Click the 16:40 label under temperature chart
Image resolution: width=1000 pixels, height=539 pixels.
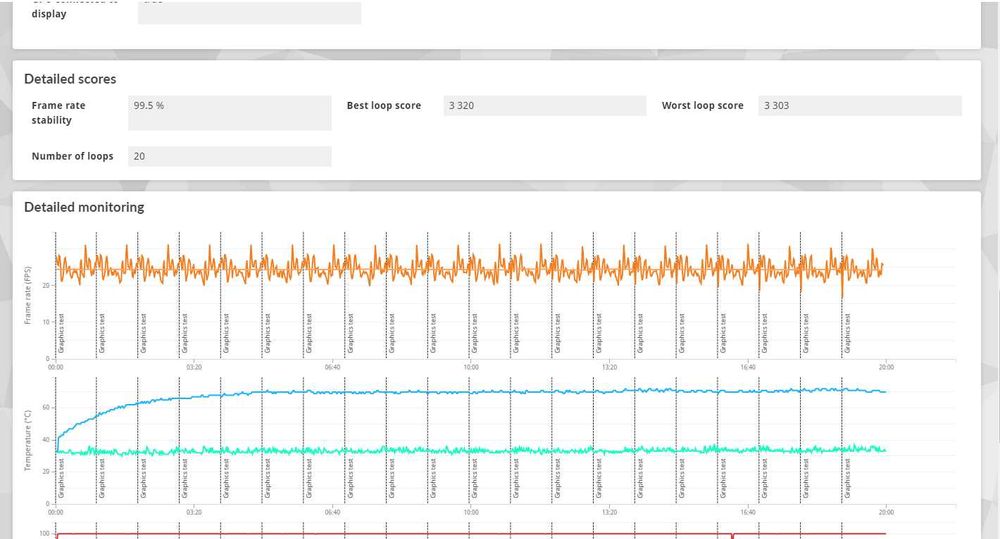tap(748, 512)
